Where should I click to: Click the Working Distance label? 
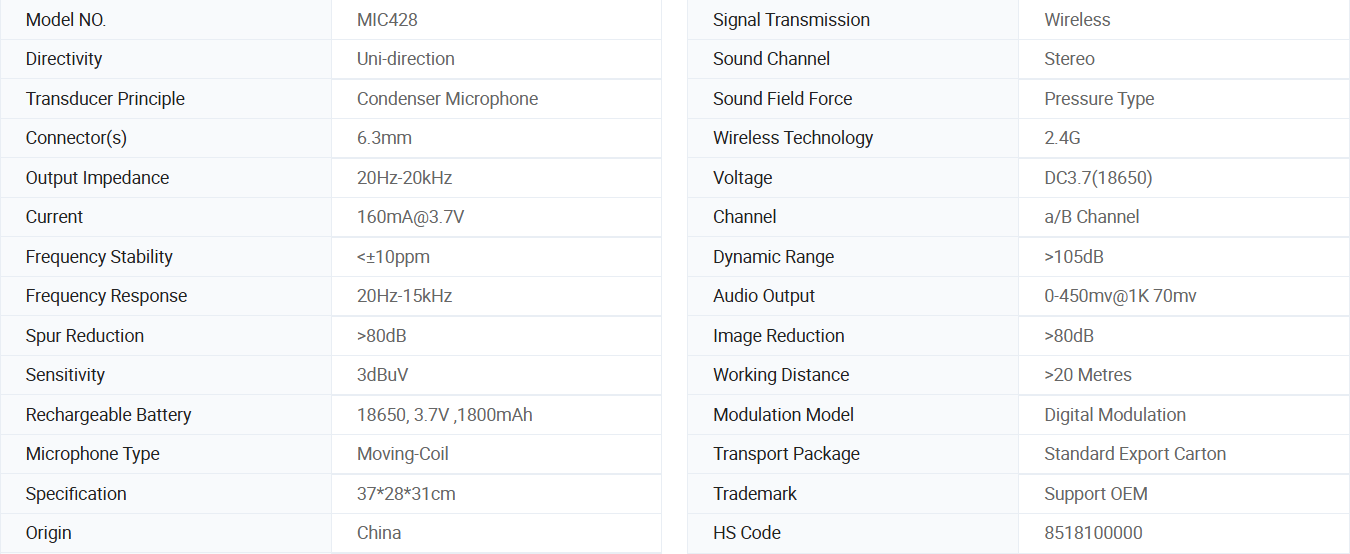coord(781,375)
